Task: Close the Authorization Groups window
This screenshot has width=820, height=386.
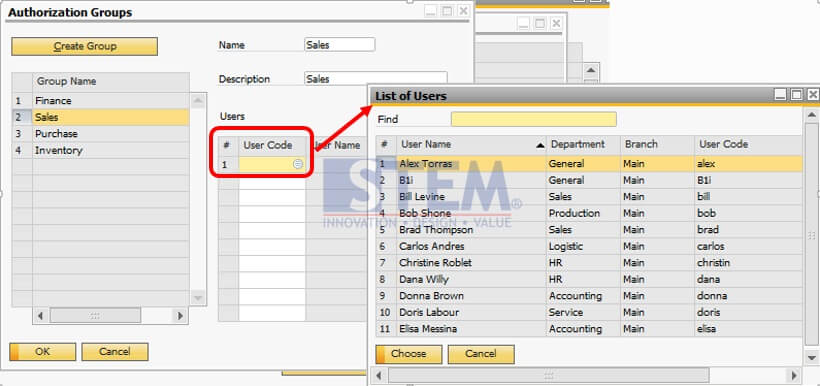Action: [463, 11]
